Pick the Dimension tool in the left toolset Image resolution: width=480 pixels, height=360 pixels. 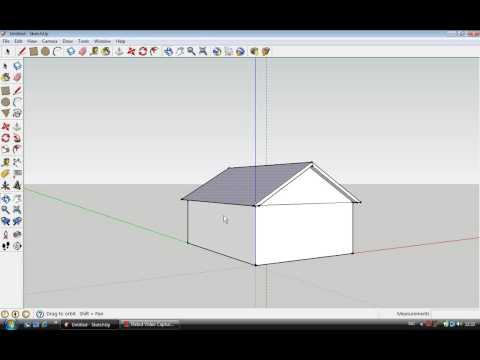[17, 162]
